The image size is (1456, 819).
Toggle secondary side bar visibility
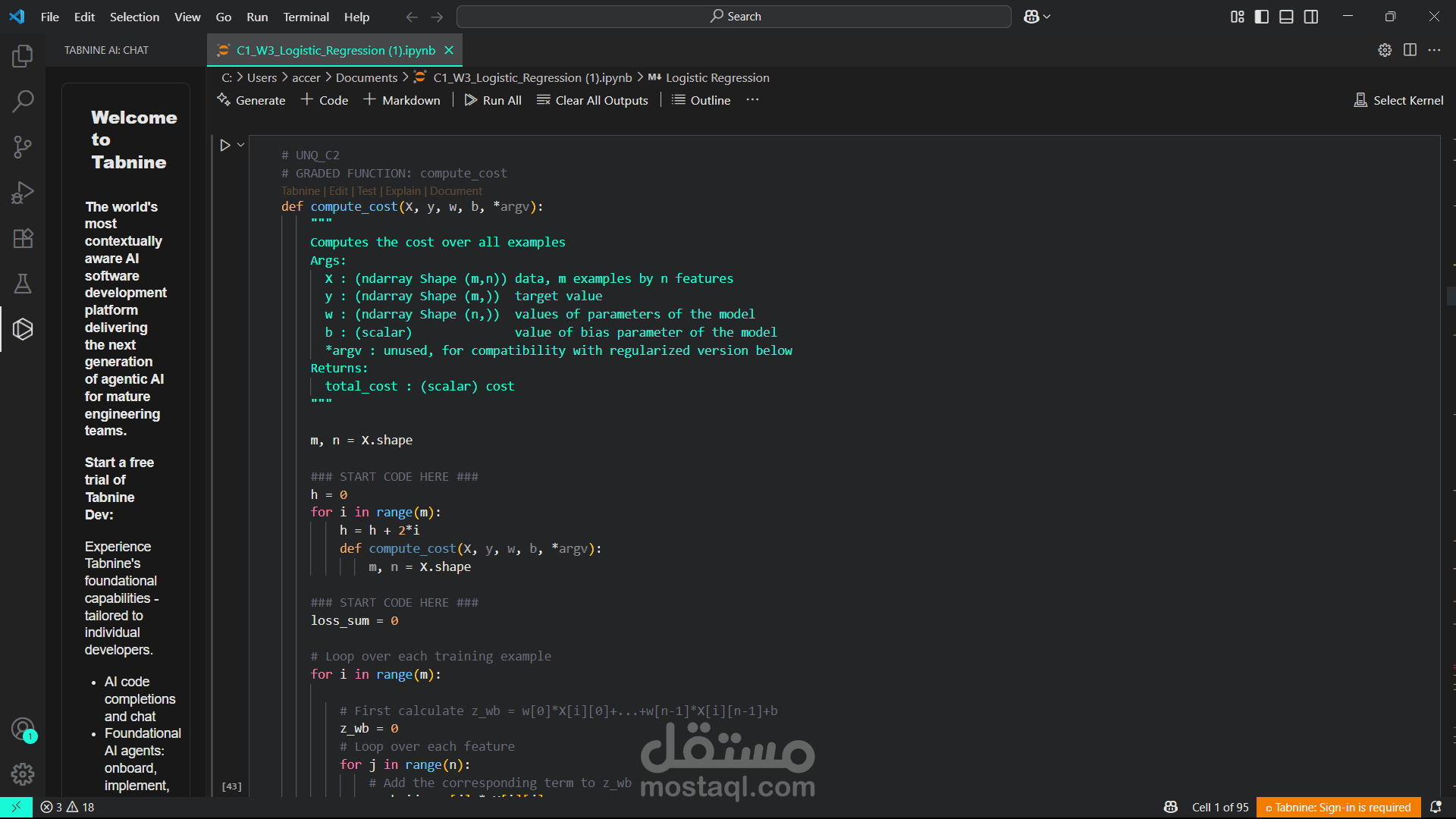[1311, 17]
